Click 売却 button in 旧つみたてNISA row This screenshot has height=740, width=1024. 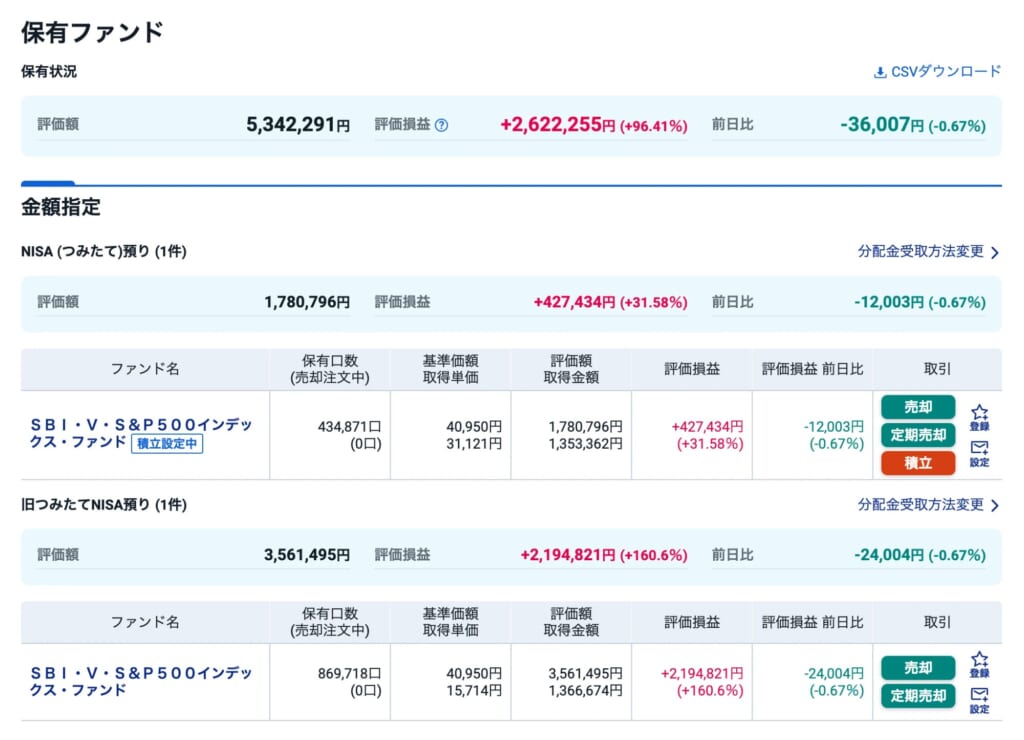pos(918,668)
